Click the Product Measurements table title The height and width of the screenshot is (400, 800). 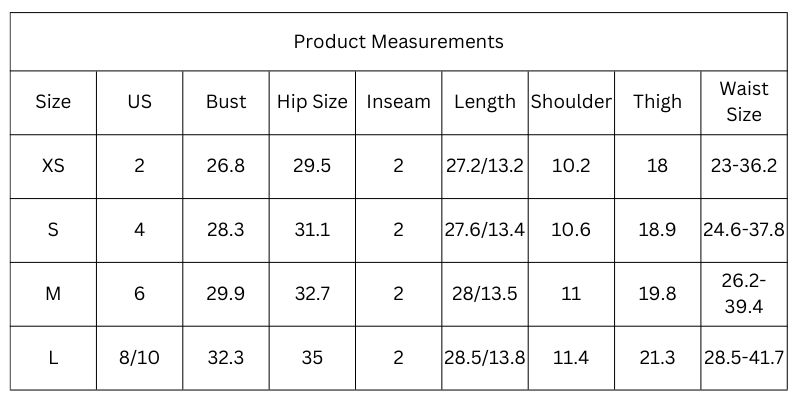pyautogui.click(x=398, y=42)
